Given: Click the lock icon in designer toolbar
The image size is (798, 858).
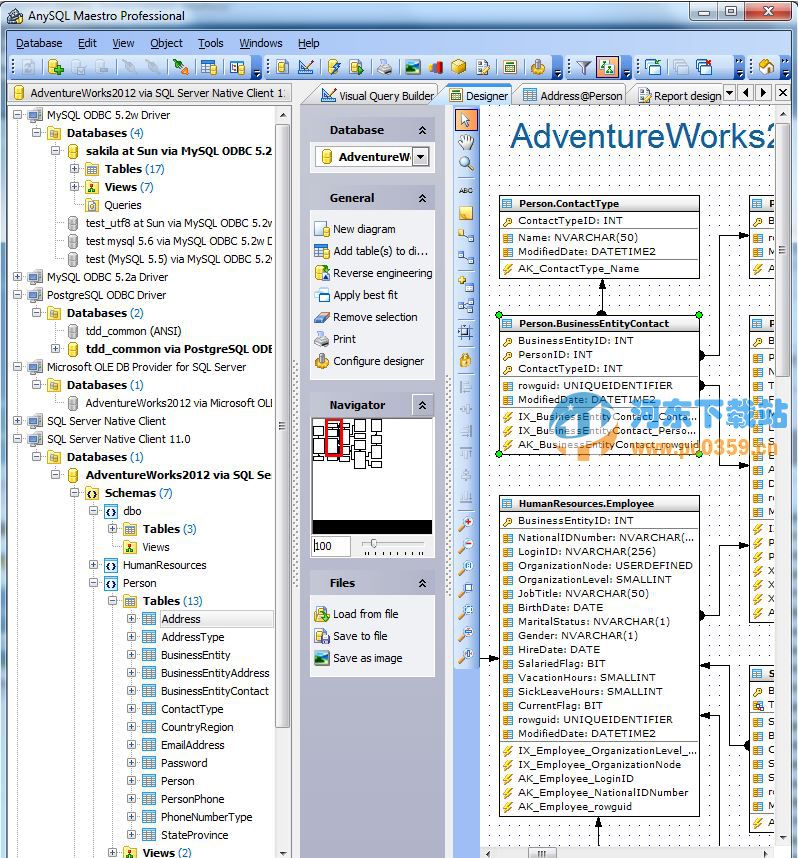Looking at the screenshot, I should click(466, 360).
